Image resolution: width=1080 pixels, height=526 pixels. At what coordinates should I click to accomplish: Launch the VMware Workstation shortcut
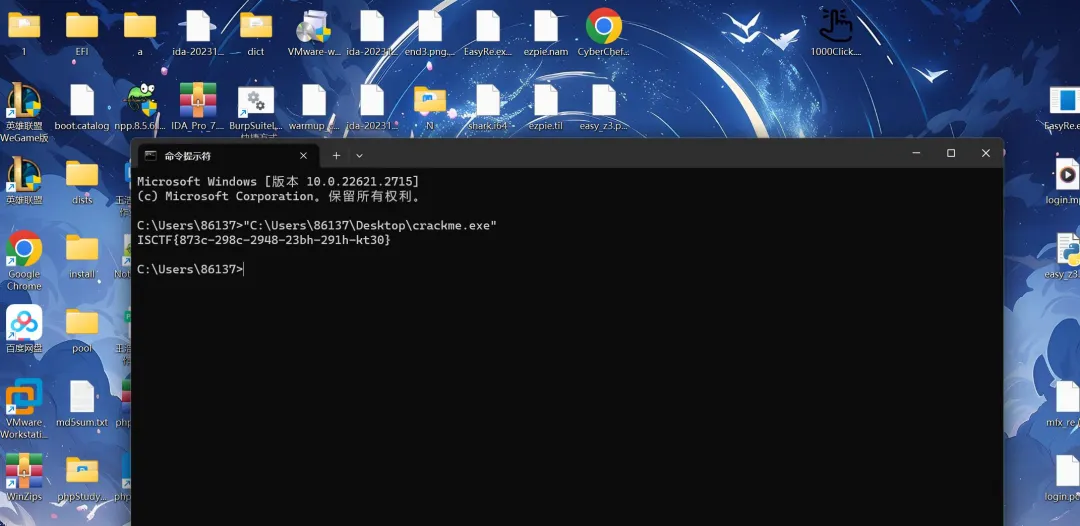click(23, 397)
